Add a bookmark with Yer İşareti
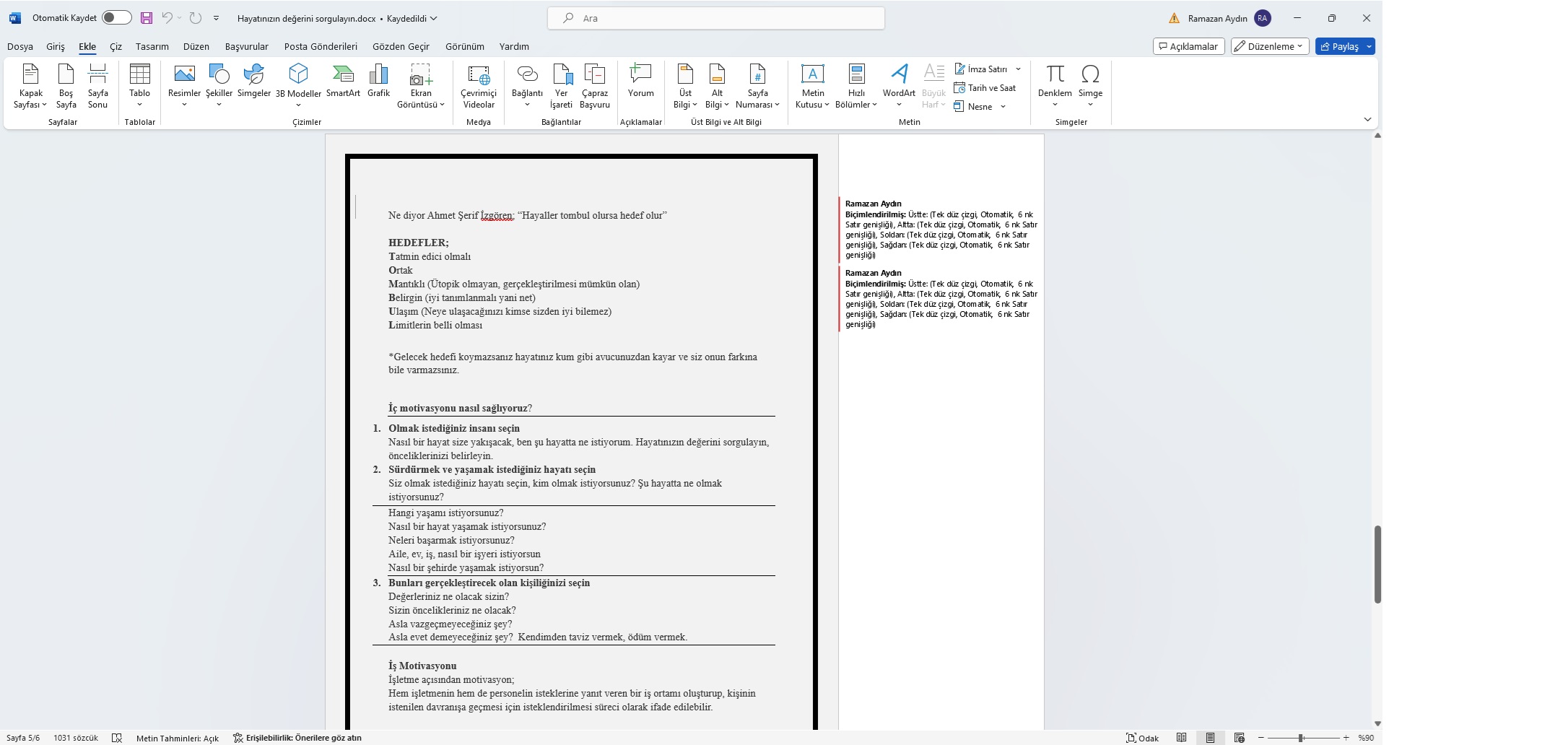The width and height of the screenshot is (1568, 745). [x=561, y=86]
